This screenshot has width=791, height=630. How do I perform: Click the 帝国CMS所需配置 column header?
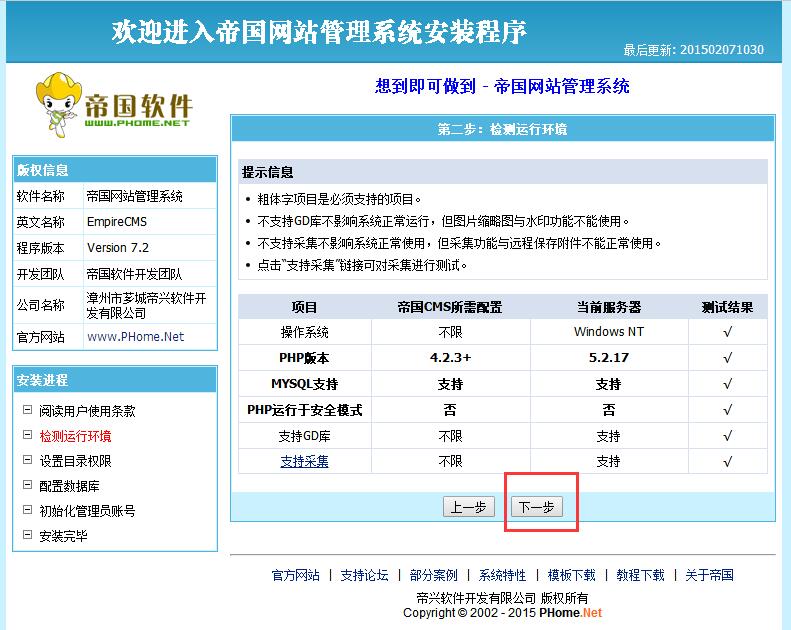pyautogui.click(x=450, y=307)
